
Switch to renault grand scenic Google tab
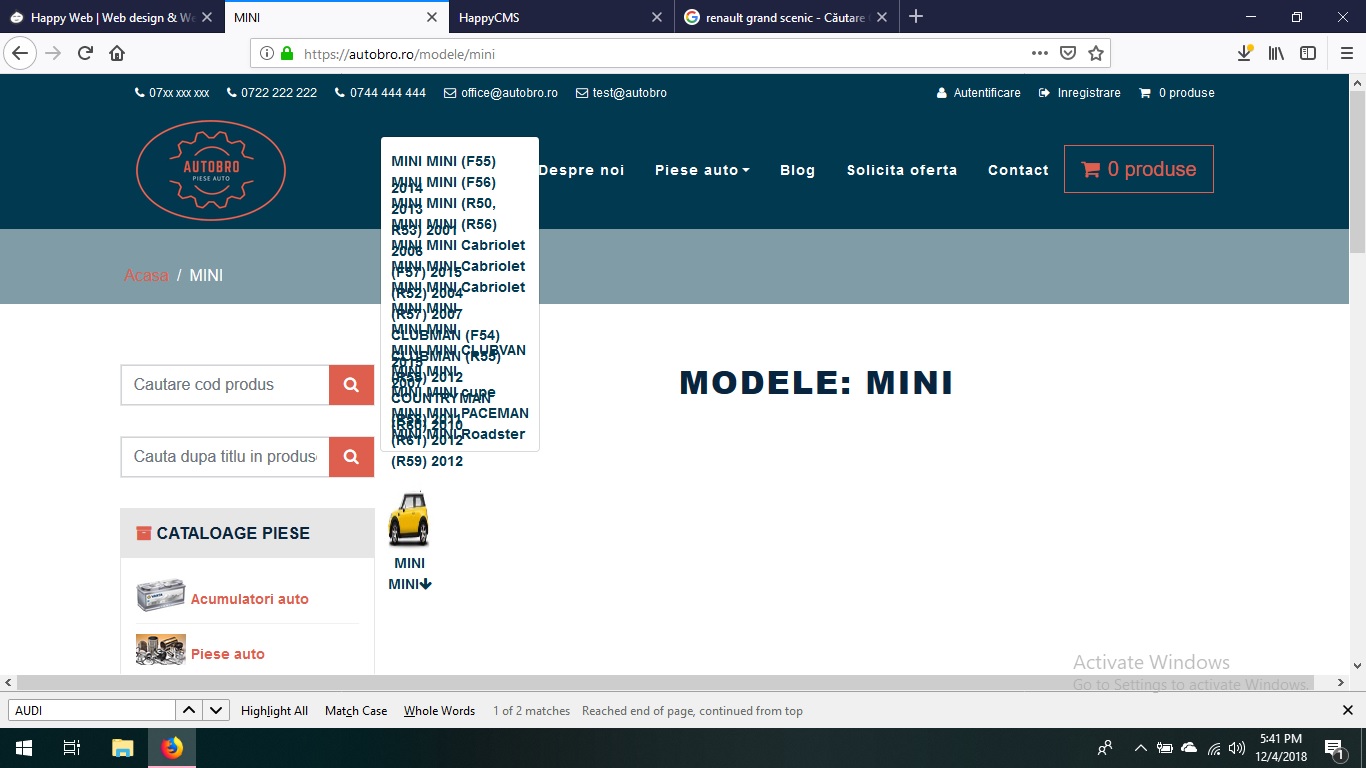pos(785,17)
